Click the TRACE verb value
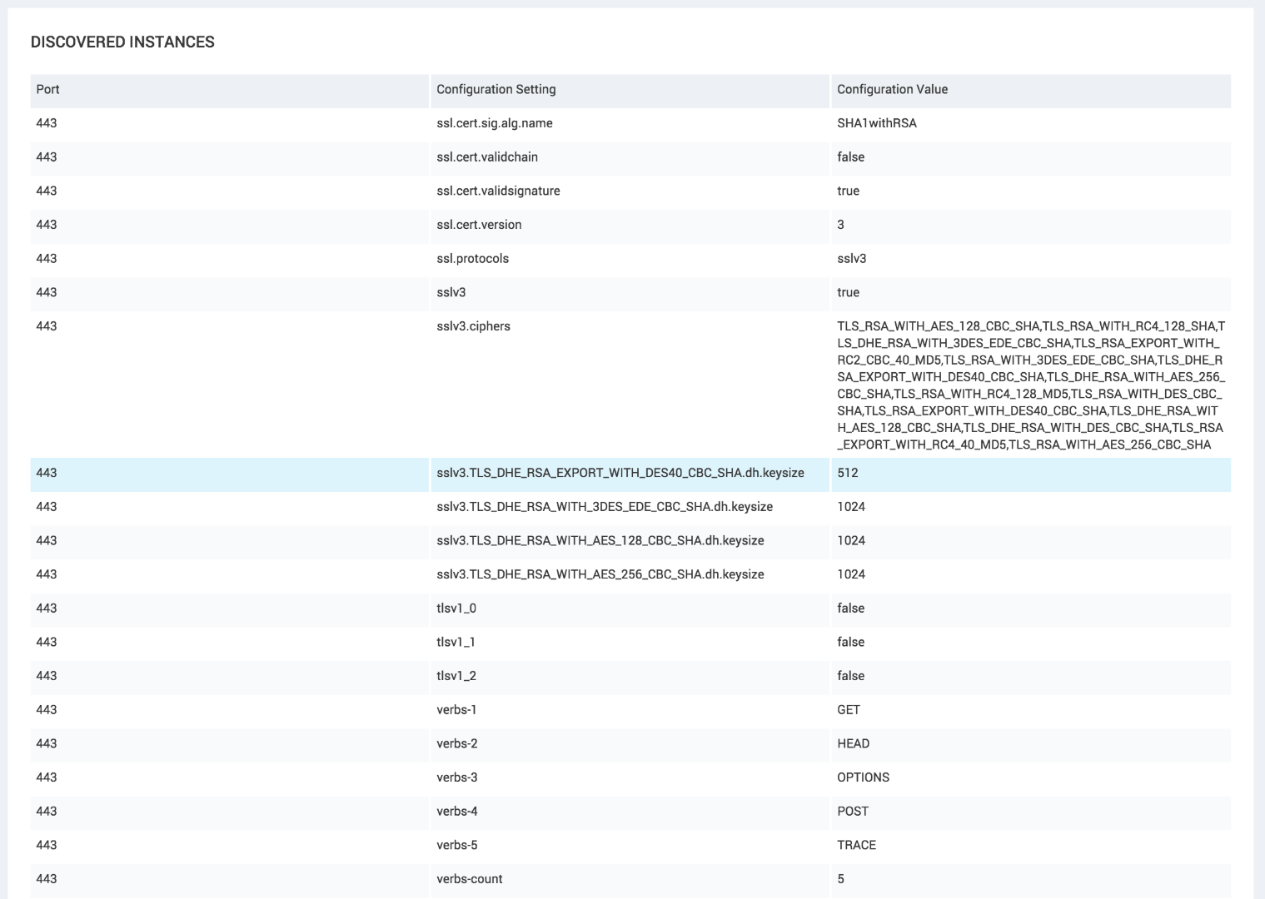Screen dimensions: 1265x899 [856, 845]
